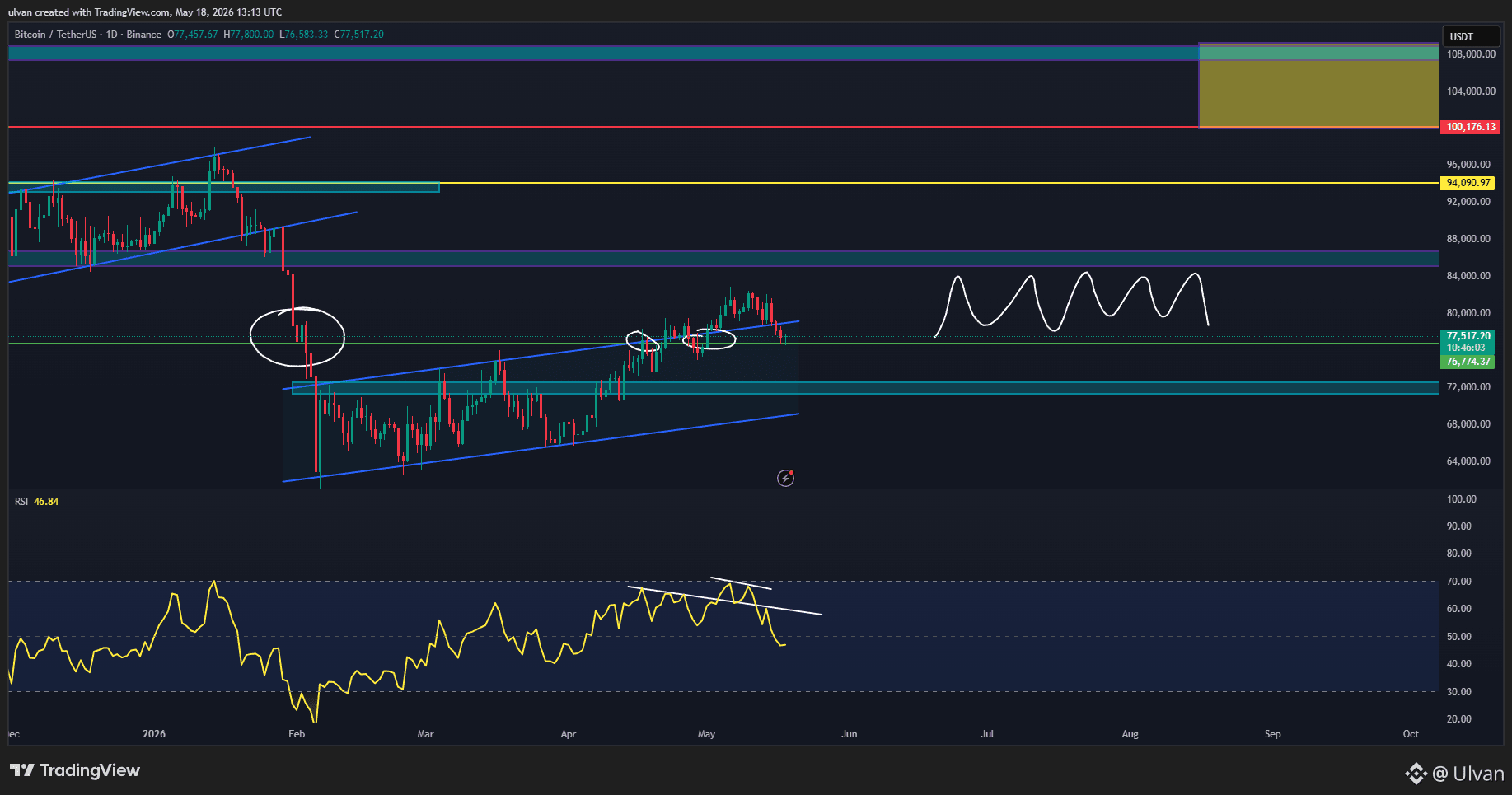
Task: Click the May label on time axis
Action: (706, 734)
